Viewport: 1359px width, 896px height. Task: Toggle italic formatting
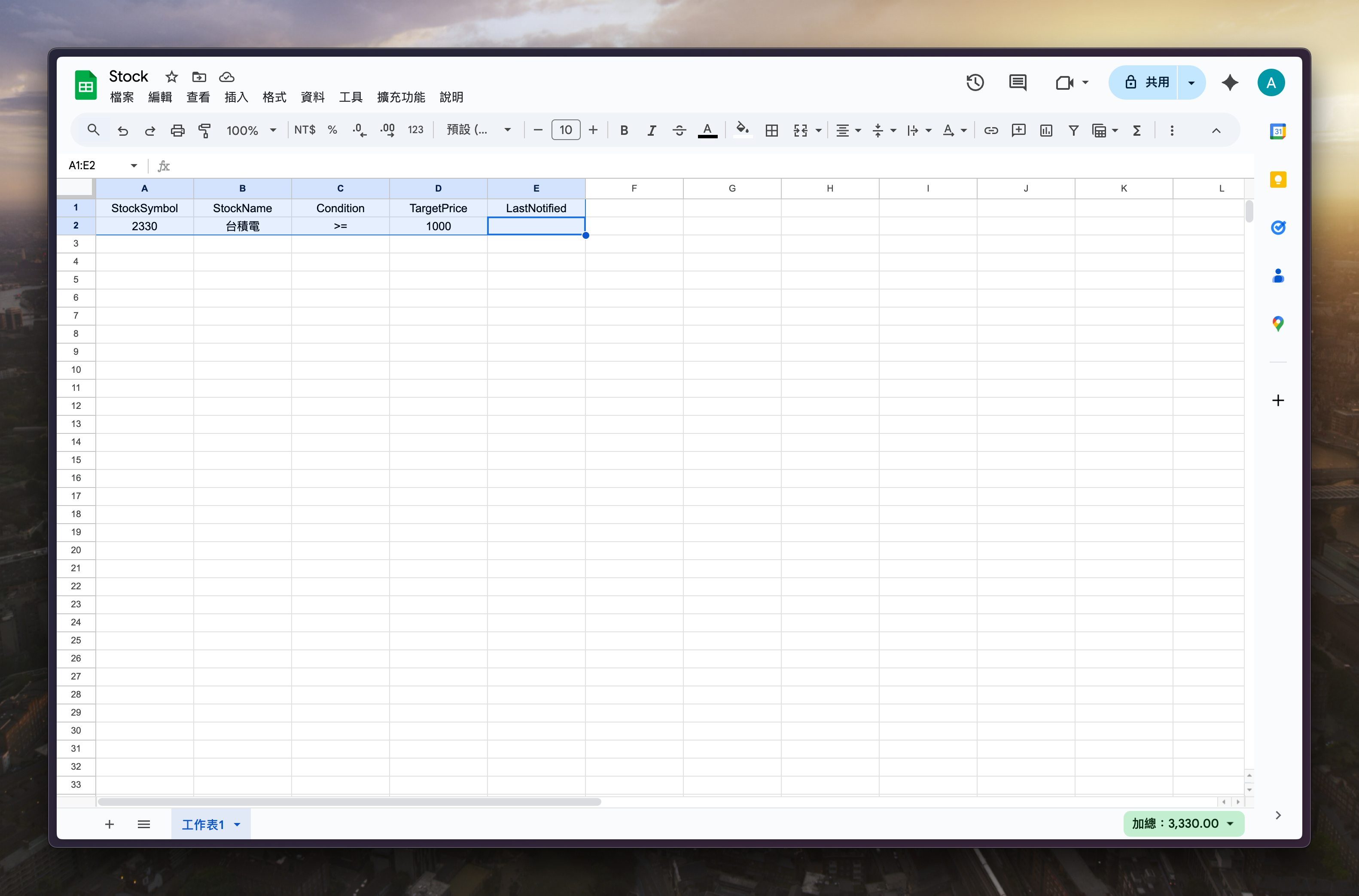(651, 130)
